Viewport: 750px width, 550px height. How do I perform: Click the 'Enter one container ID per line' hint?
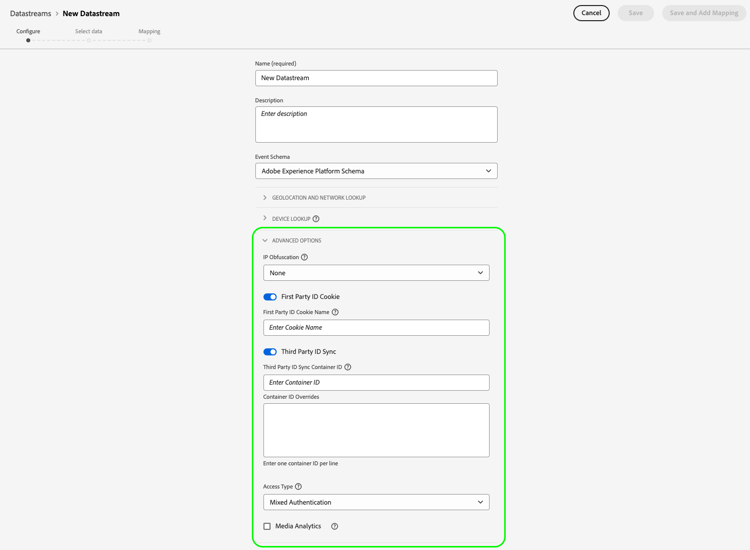tap(300, 463)
